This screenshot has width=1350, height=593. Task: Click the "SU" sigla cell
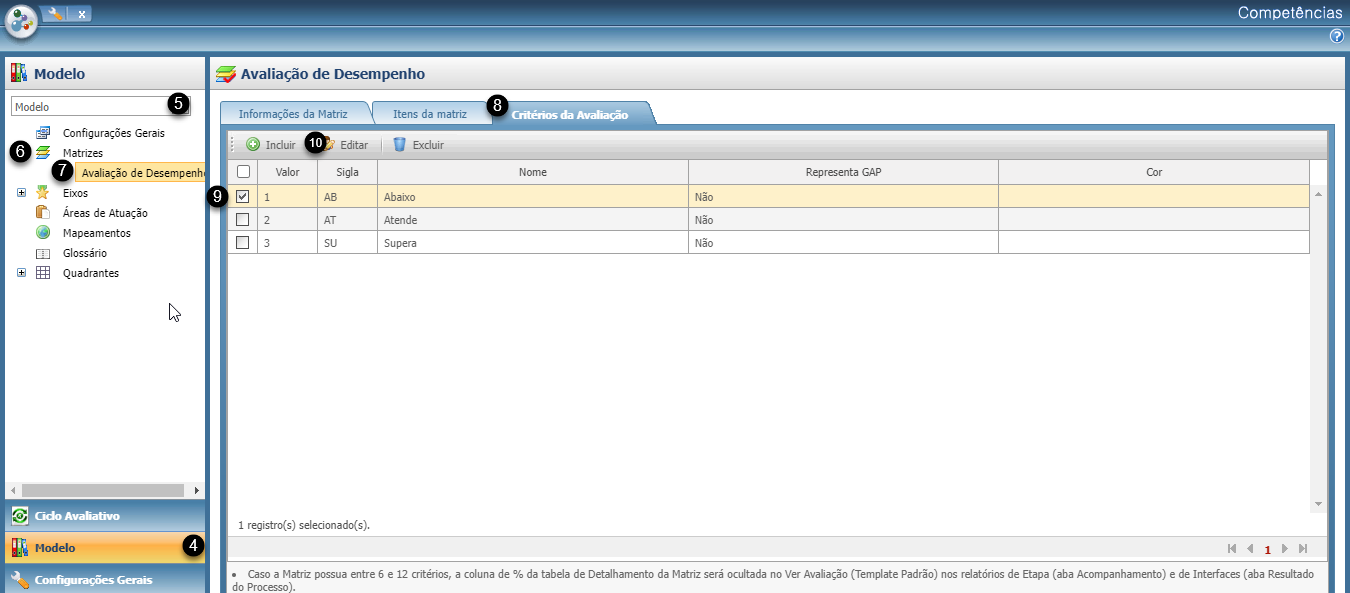347,243
